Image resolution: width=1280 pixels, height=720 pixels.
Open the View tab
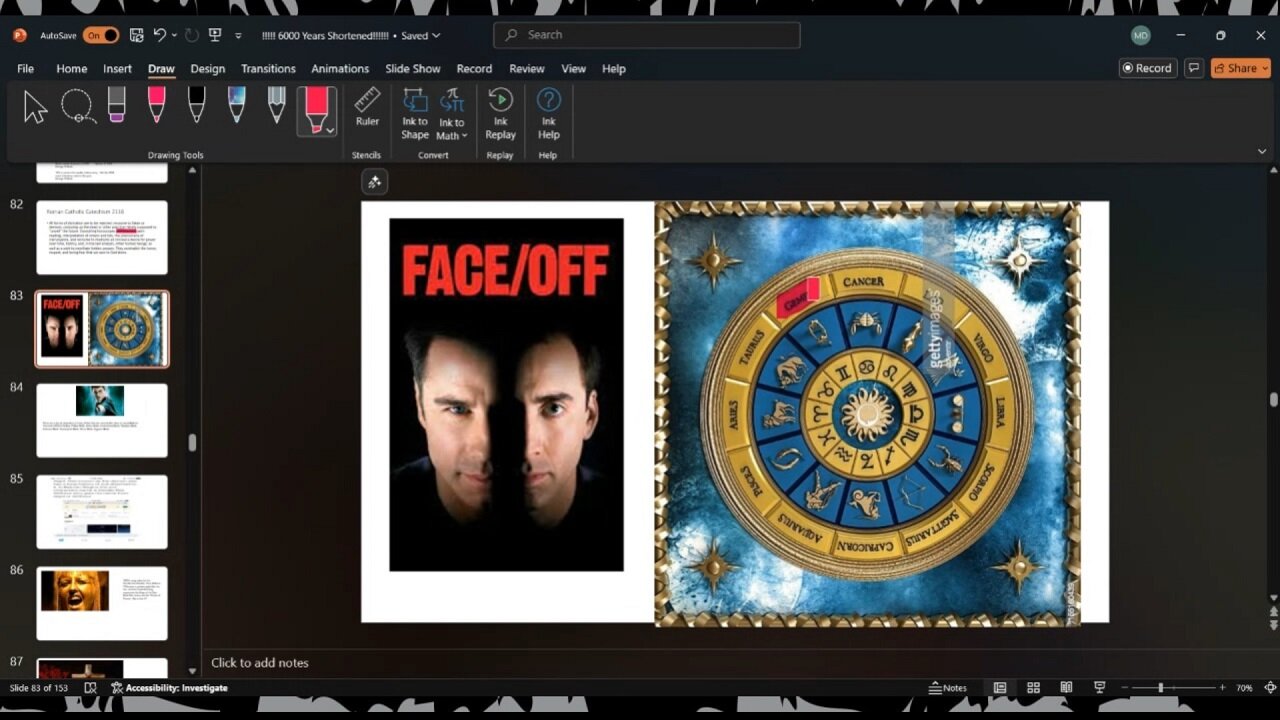coord(573,69)
